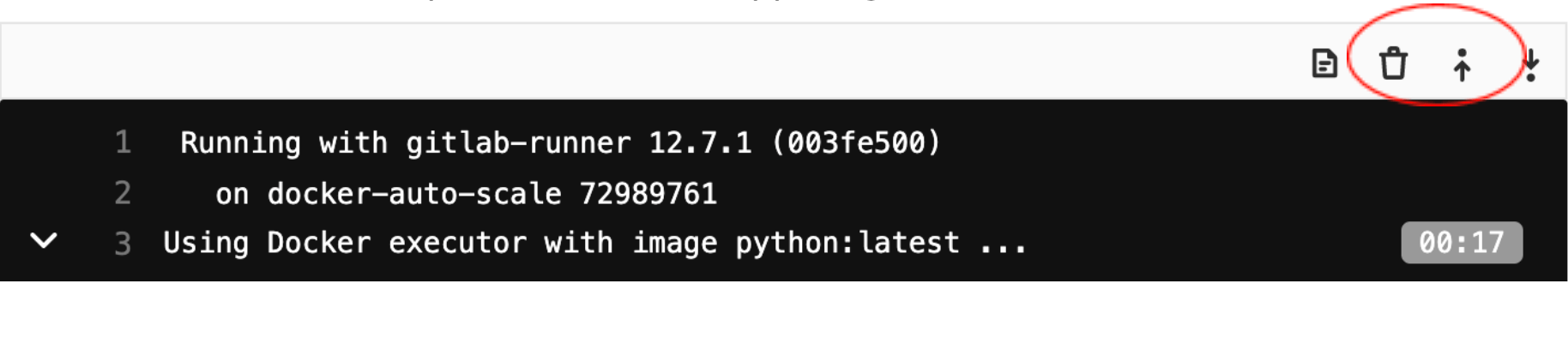Click the revision text (003fe500)
Viewport: 1568px width, 338px height.
point(855,142)
